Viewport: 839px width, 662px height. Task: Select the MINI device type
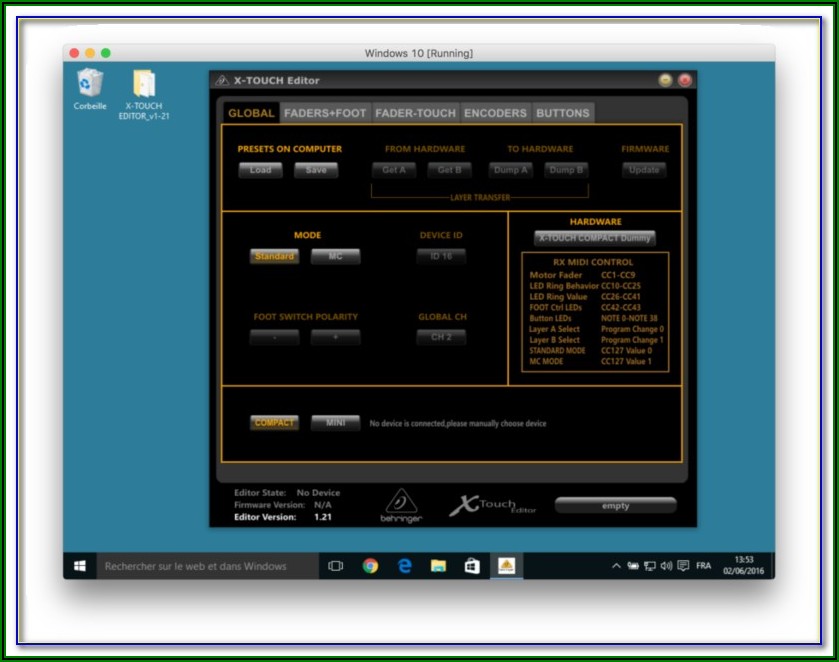(x=335, y=423)
